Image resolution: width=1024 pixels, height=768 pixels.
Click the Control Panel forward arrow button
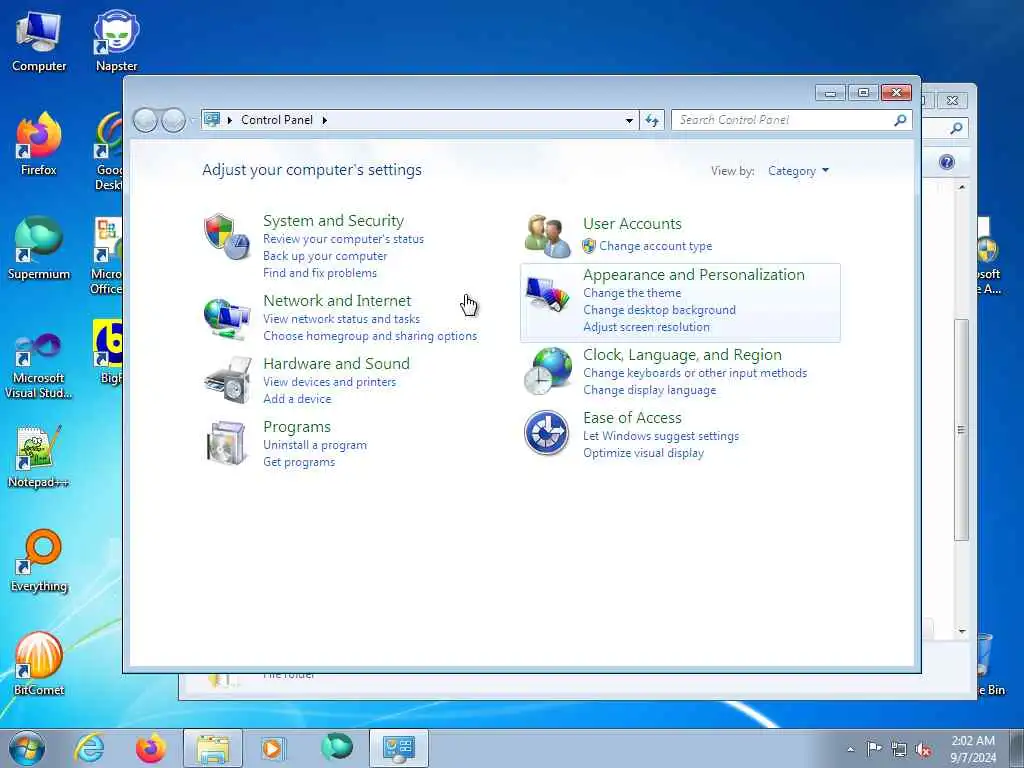click(173, 120)
